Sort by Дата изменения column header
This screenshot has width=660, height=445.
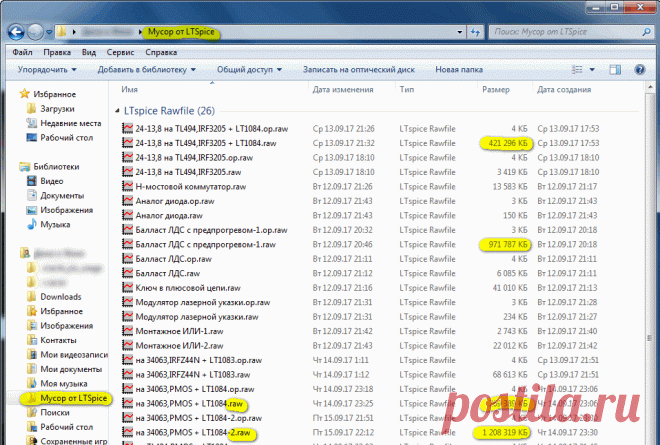click(x=343, y=90)
